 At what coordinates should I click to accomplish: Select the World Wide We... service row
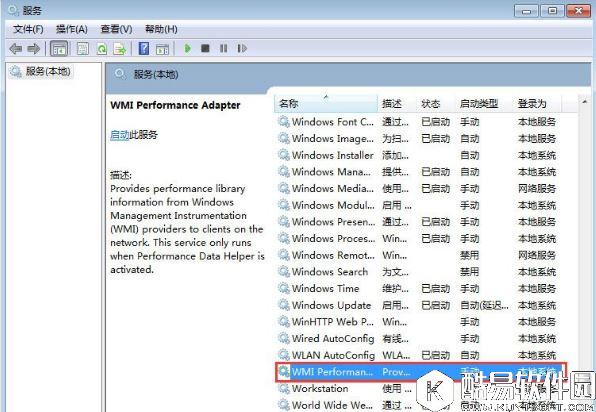point(418,405)
